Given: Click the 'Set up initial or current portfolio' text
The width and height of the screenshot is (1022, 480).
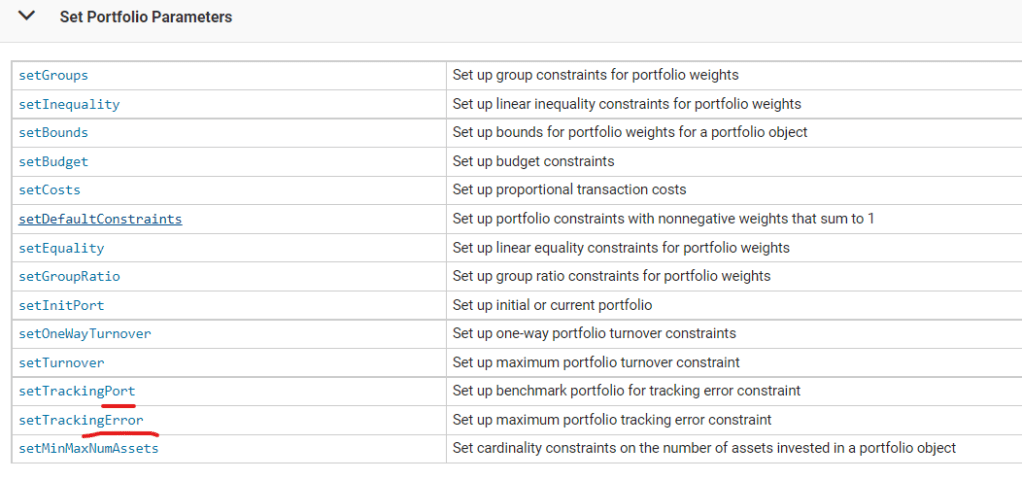Looking at the screenshot, I should coord(566,305).
